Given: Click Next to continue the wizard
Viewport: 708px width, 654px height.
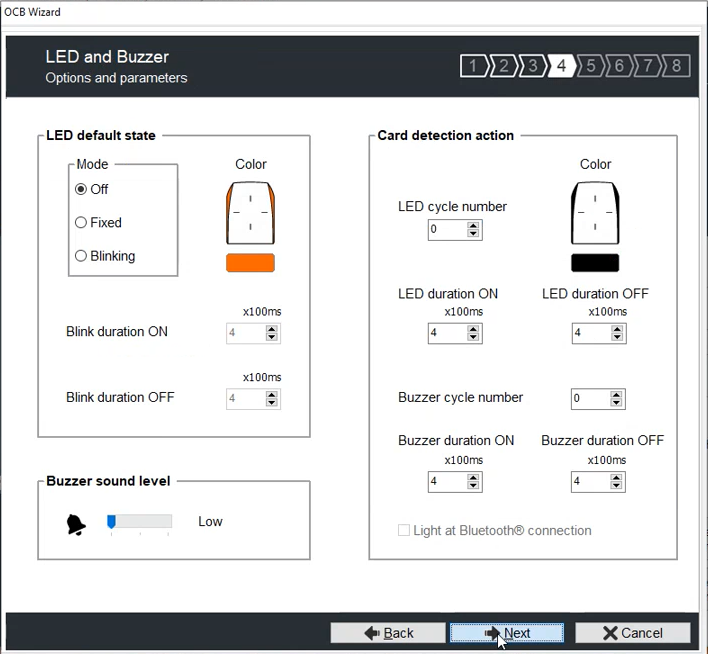Looking at the screenshot, I should tap(507, 633).
